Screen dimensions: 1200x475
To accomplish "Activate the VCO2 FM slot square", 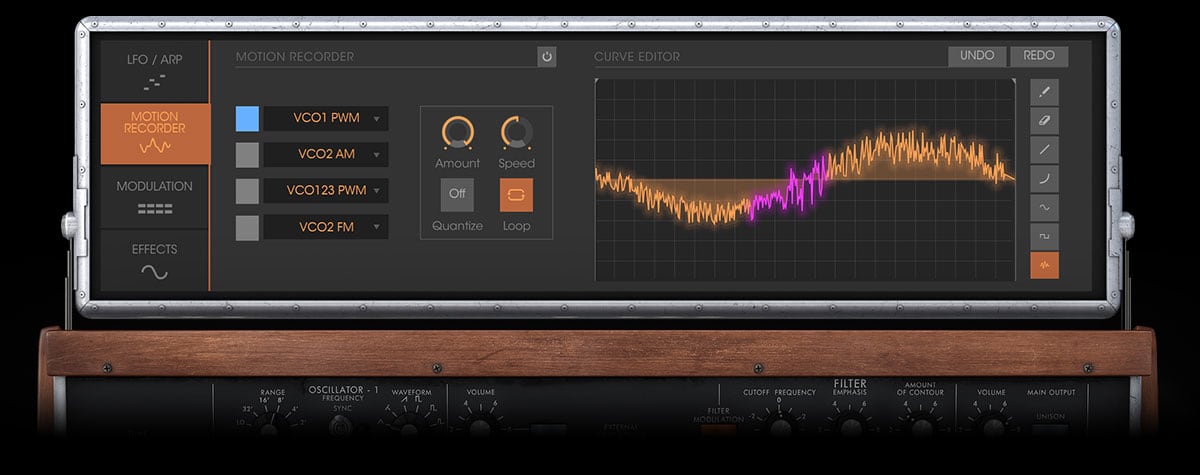I will point(247,227).
